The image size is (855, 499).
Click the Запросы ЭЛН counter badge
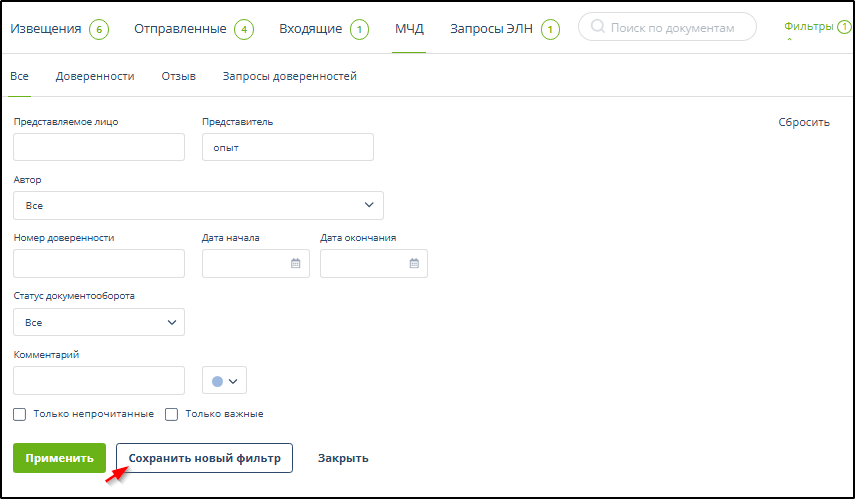(x=550, y=29)
